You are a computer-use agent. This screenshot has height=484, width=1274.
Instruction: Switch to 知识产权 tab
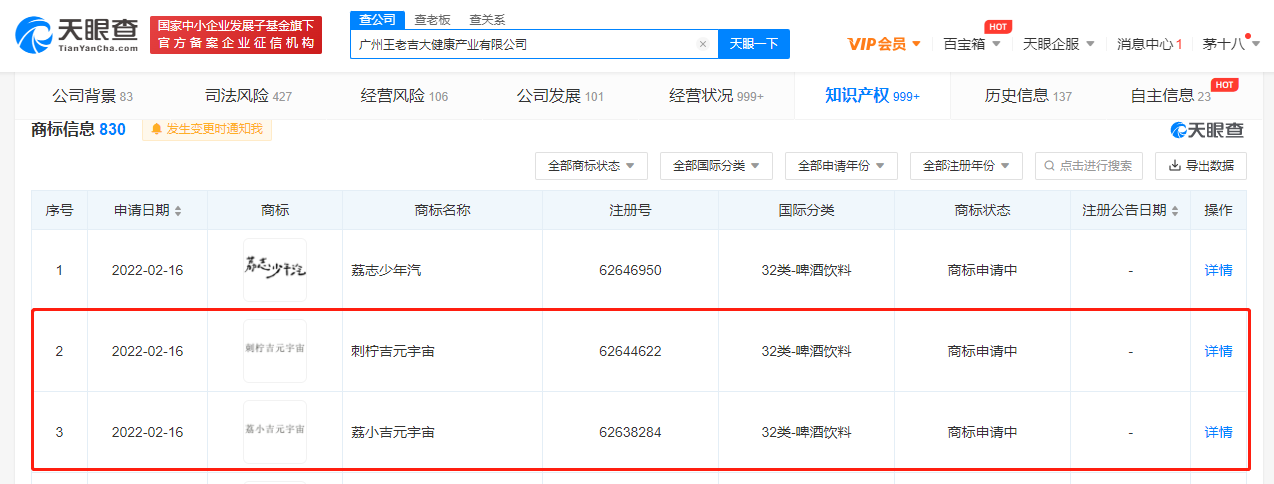pyautogui.click(x=872, y=96)
